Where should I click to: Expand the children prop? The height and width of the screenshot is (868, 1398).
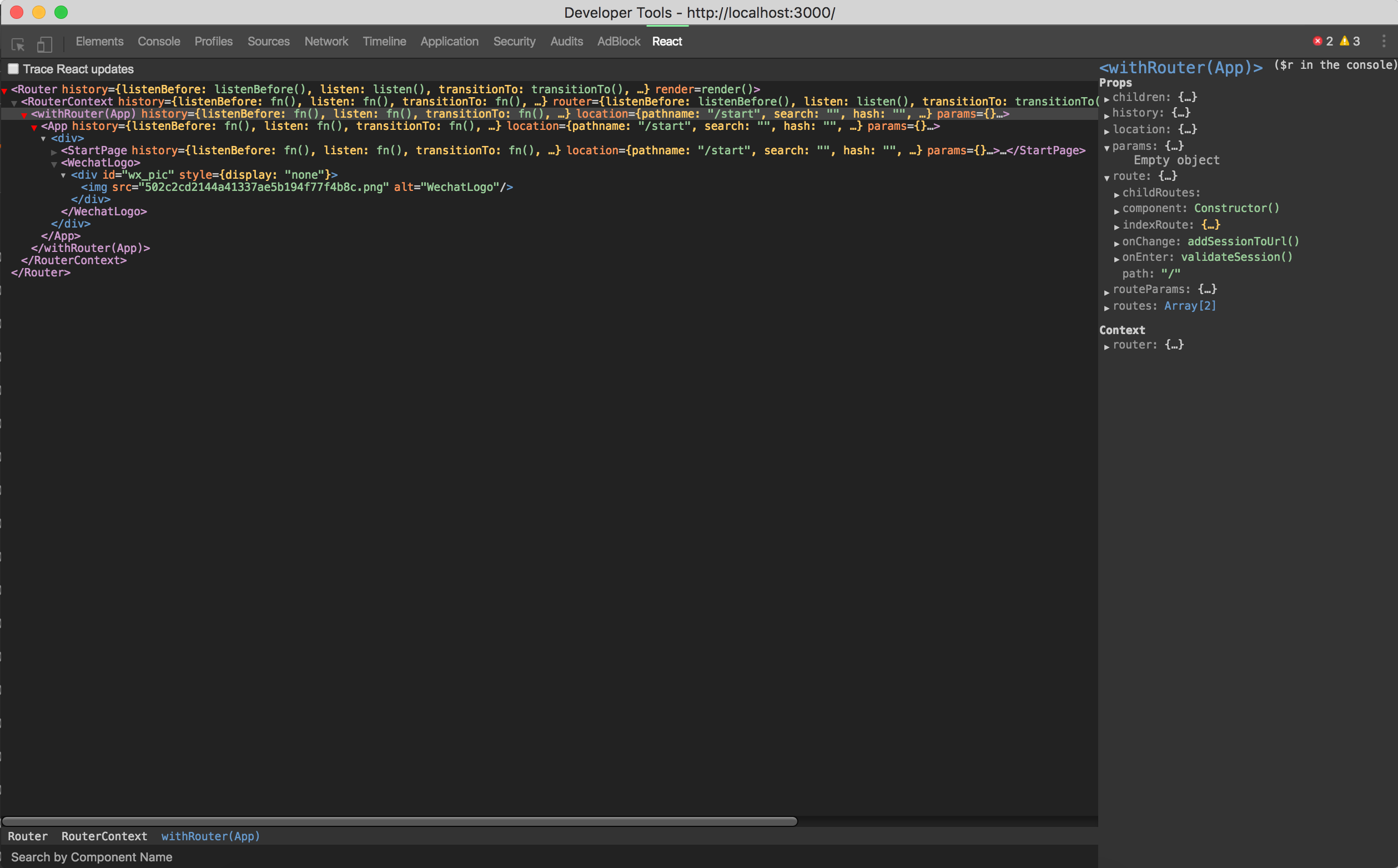(x=1107, y=99)
